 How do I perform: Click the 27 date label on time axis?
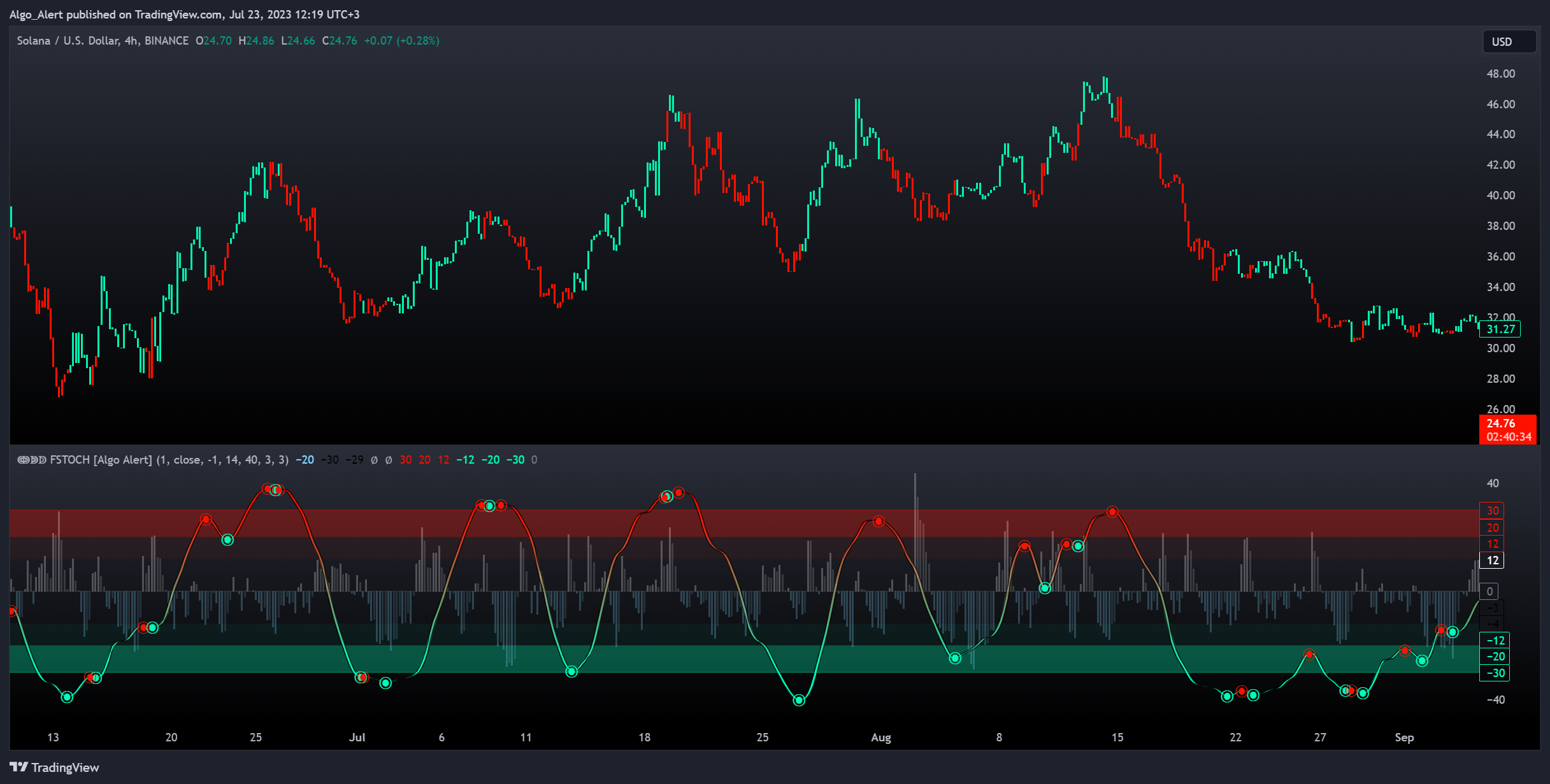[1320, 737]
